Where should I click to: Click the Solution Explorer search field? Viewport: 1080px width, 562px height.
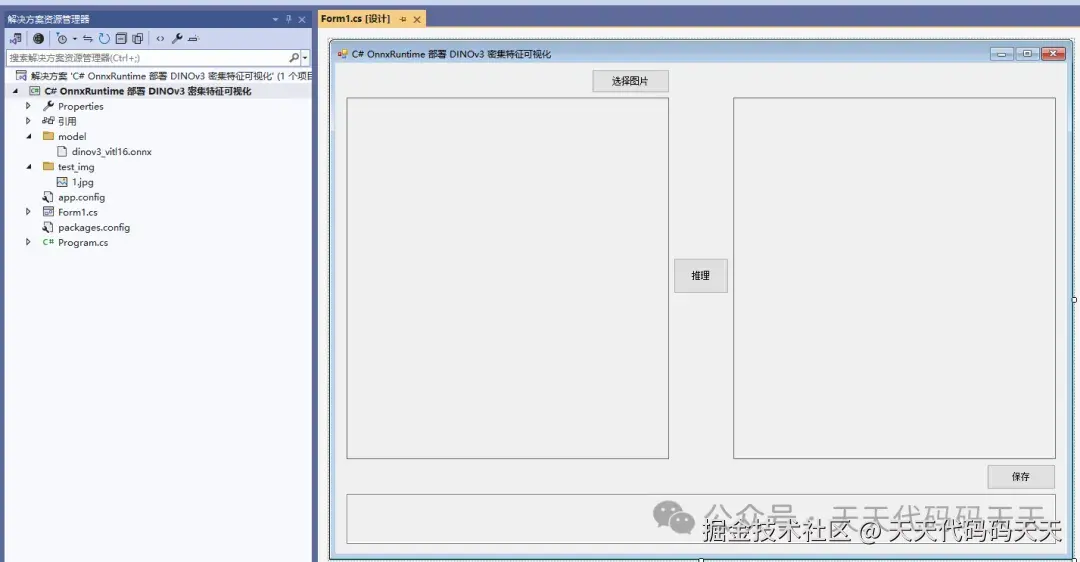[x=146, y=58]
